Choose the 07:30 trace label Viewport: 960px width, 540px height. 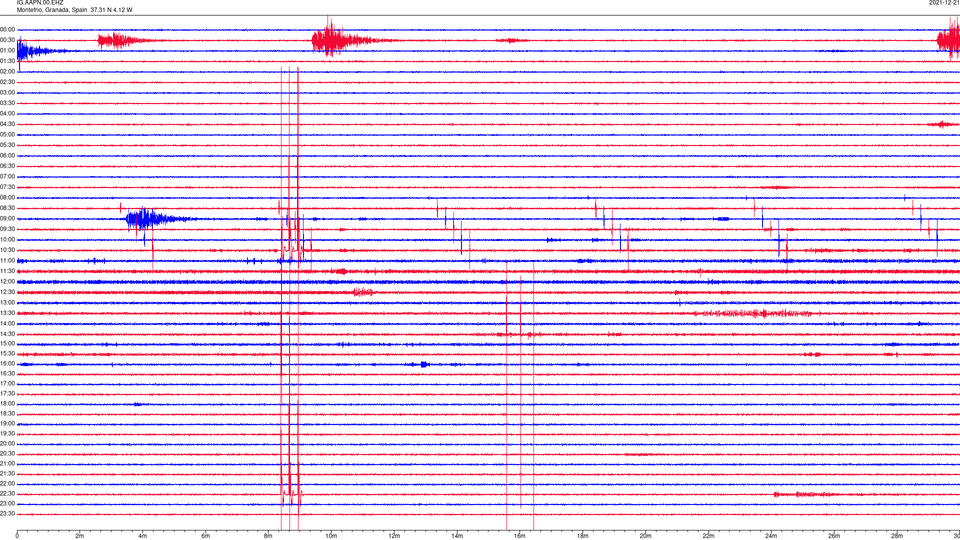pyautogui.click(x=7, y=187)
